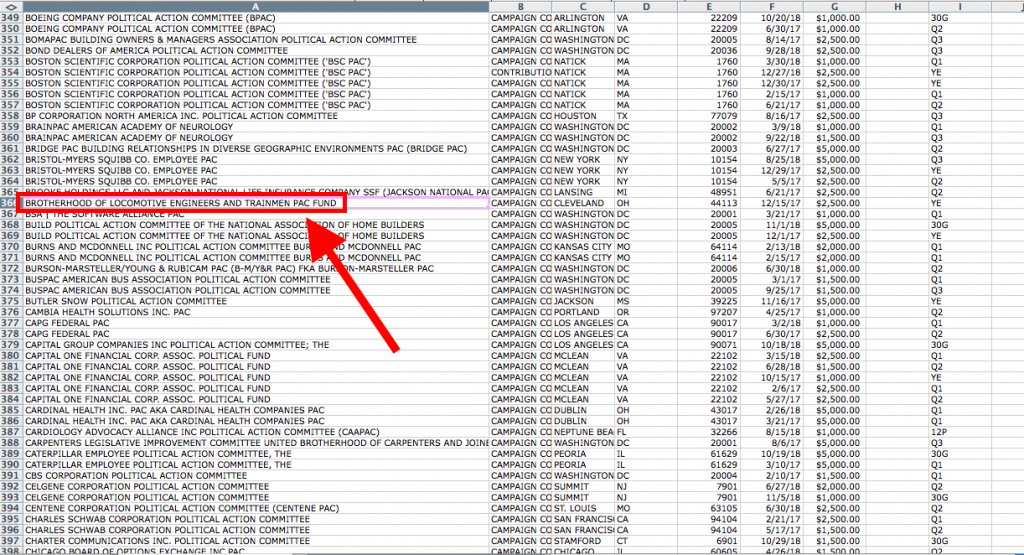Click the LANSING city cell
The width and height of the screenshot is (1024, 555).
click(x=583, y=192)
